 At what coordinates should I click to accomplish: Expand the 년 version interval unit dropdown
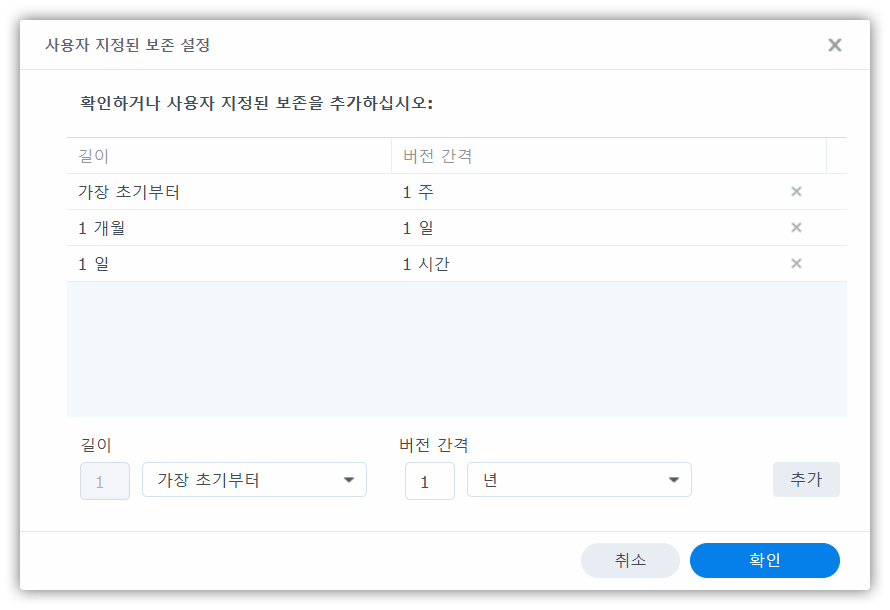[579, 480]
